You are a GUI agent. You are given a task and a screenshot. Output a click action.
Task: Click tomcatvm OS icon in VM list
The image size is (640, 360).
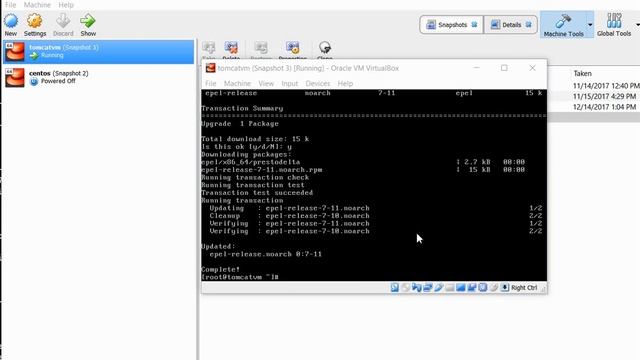point(15,51)
